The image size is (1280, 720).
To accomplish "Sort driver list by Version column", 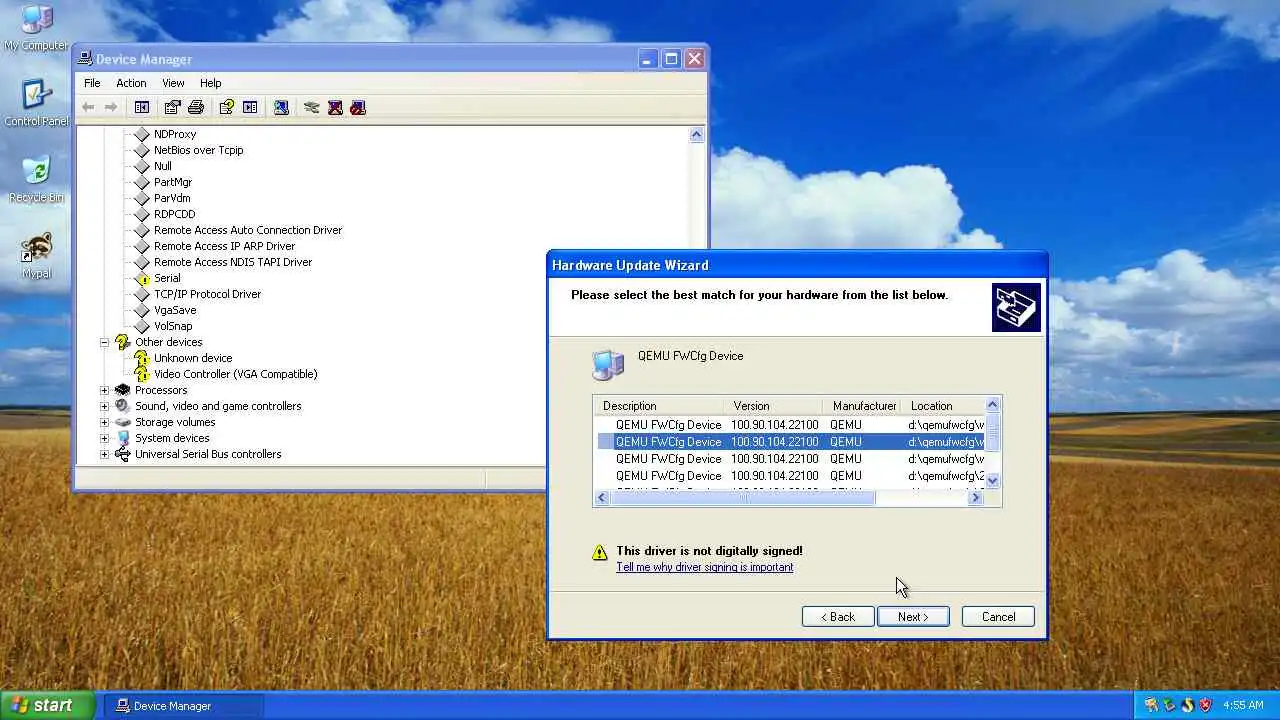I will point(773,406).
